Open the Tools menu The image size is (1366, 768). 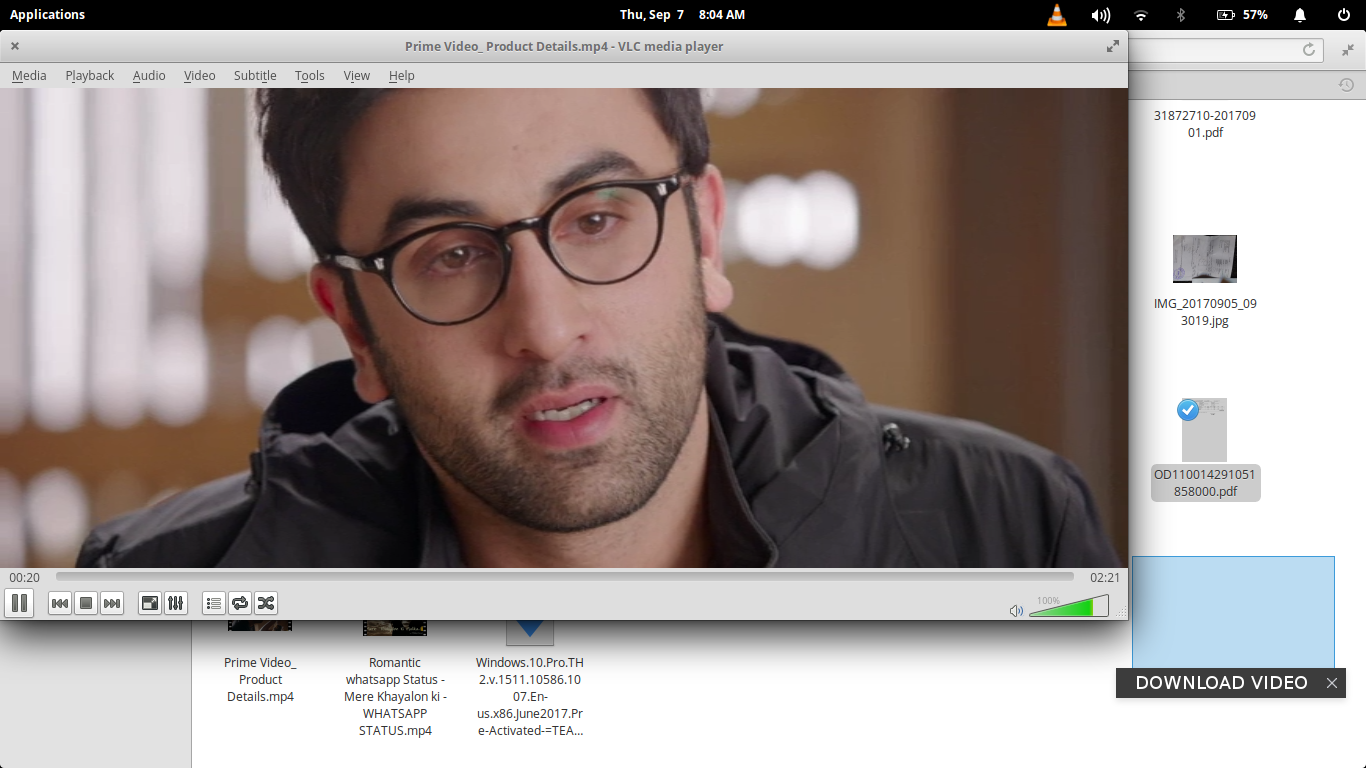310,75
